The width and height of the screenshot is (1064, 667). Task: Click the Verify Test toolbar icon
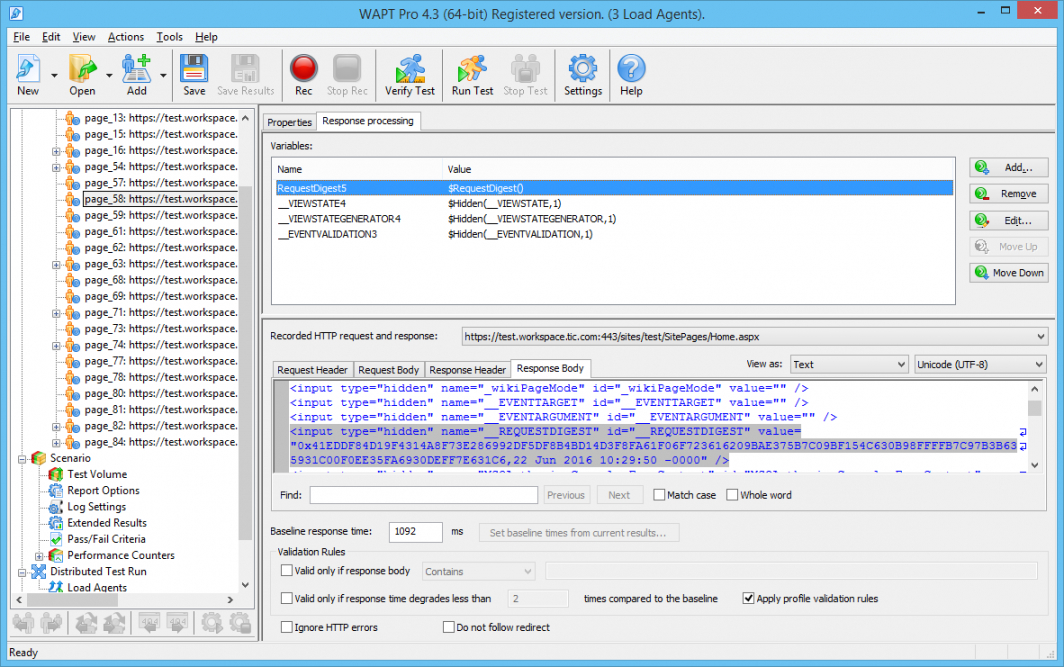410,69
